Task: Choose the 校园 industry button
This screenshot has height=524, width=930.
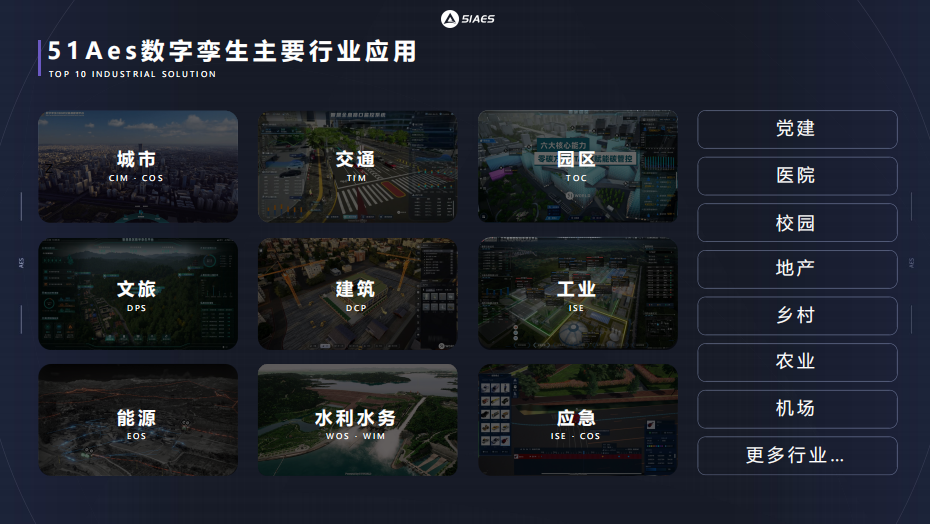Action: click(x=797, y=223)
